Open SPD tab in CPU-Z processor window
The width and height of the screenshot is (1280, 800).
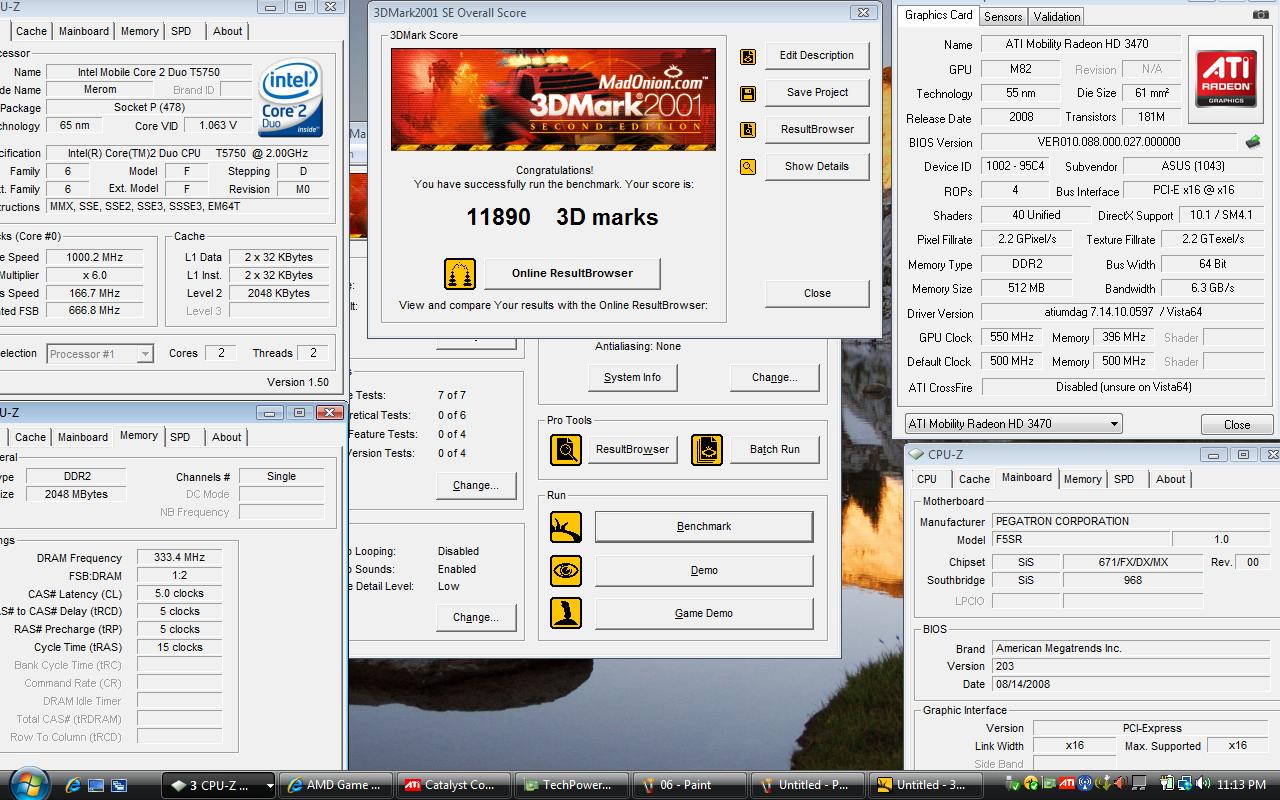coord(181,31)
